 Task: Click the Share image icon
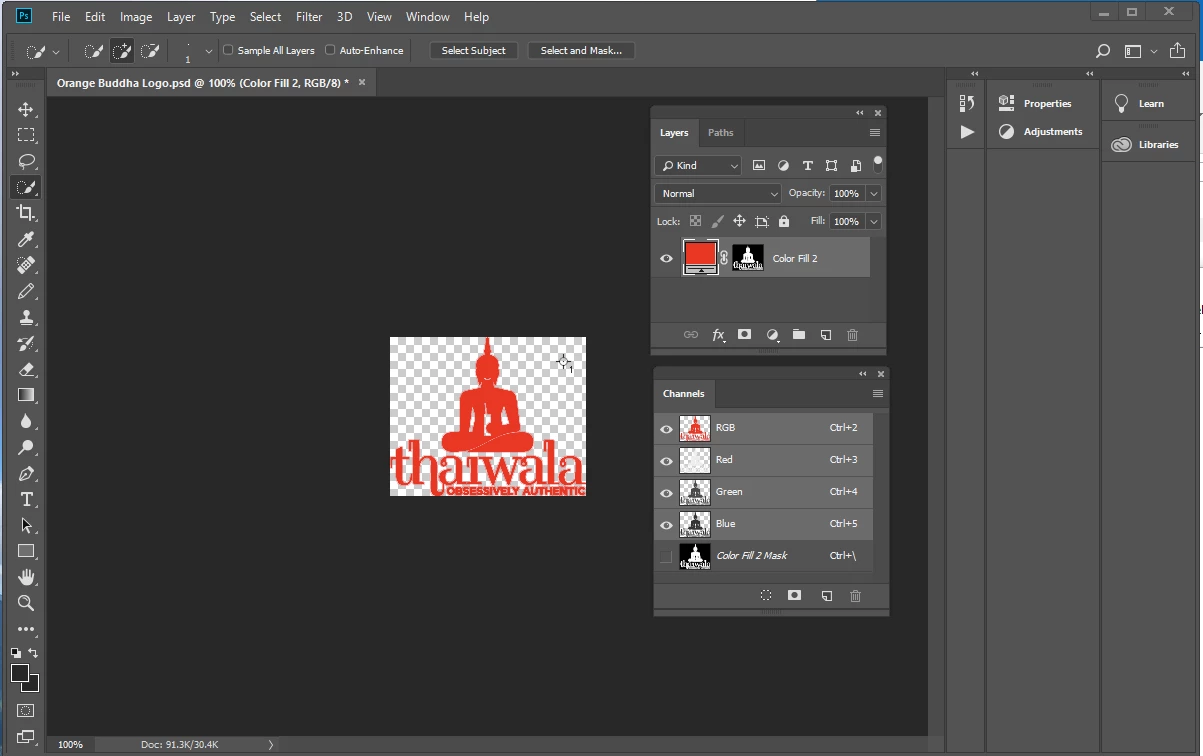click(x=1177, y=50)
